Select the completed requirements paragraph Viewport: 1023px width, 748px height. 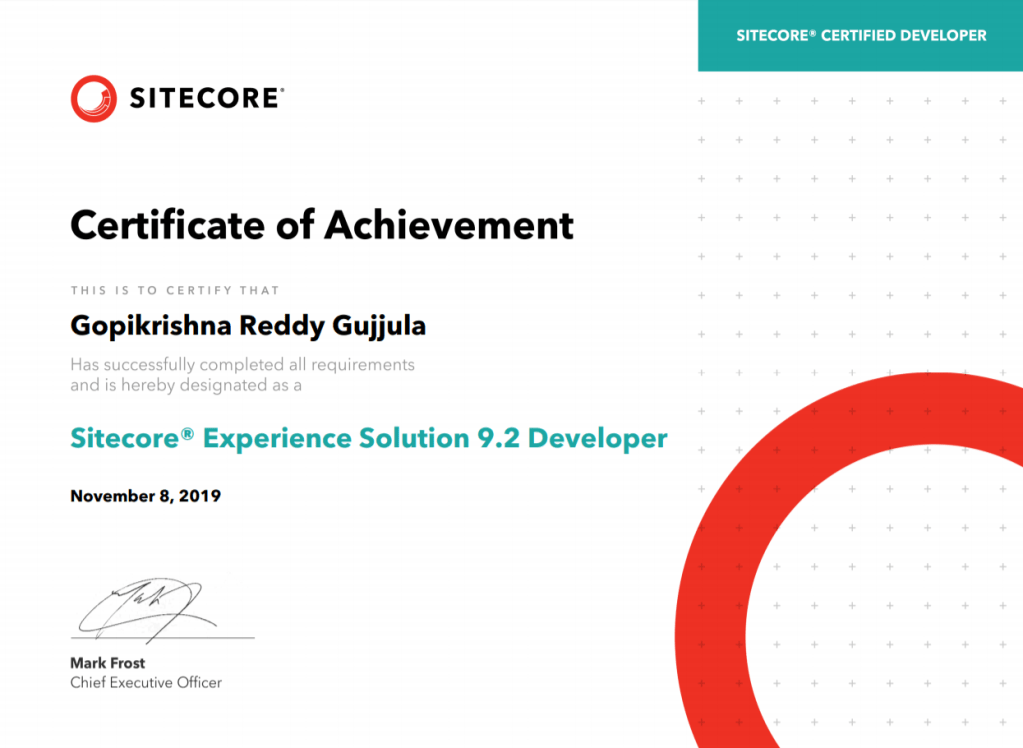pos(240,372)
